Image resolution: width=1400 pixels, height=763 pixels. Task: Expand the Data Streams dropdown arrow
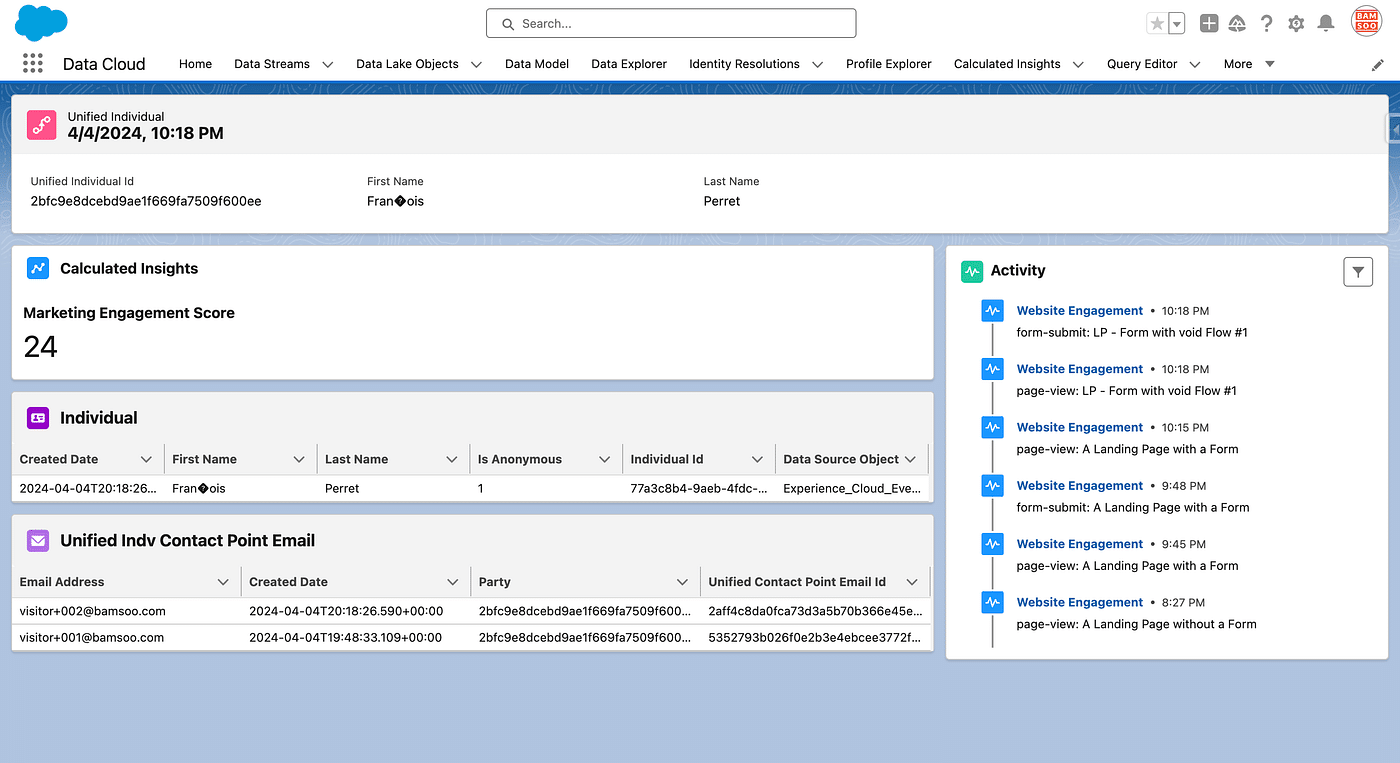pos(328,64)
